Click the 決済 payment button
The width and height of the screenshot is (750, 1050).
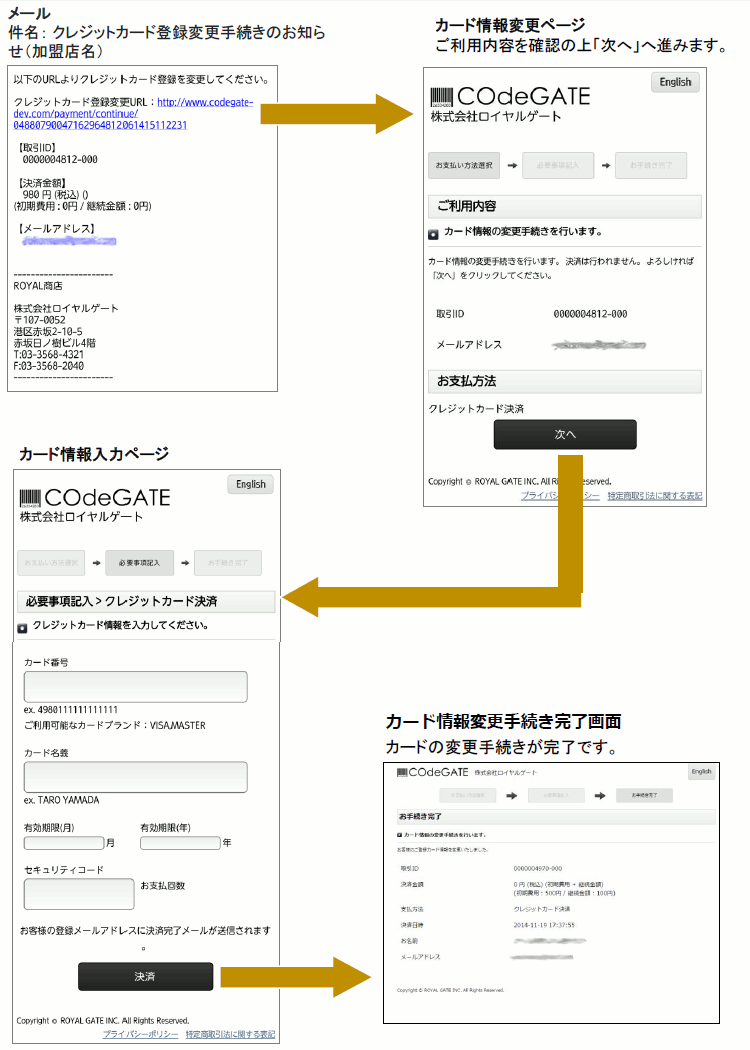(145, 976)
